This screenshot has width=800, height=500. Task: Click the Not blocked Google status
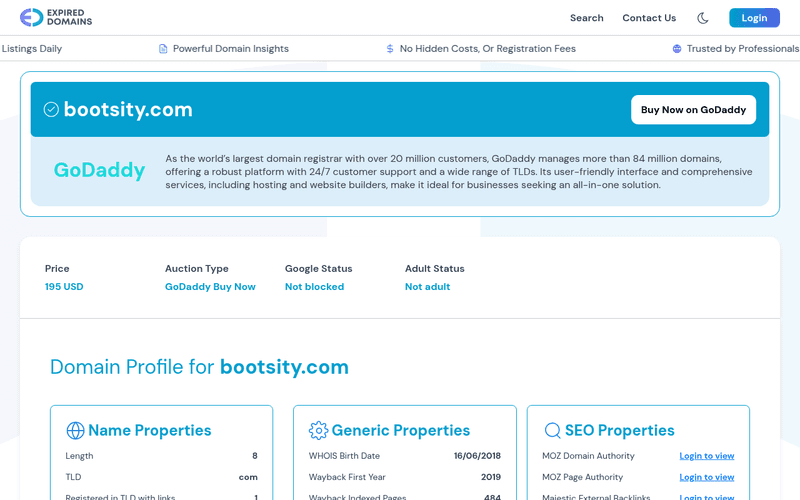point(314,287)
